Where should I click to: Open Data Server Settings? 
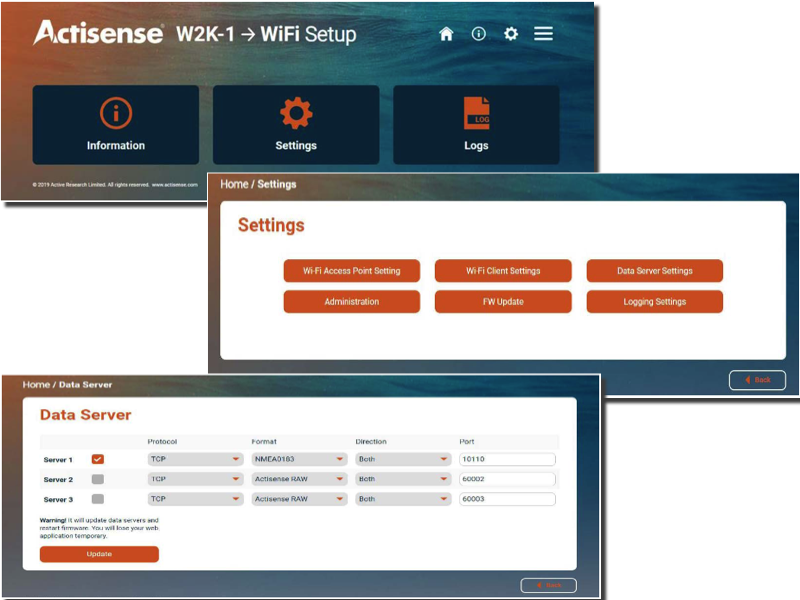655,271
